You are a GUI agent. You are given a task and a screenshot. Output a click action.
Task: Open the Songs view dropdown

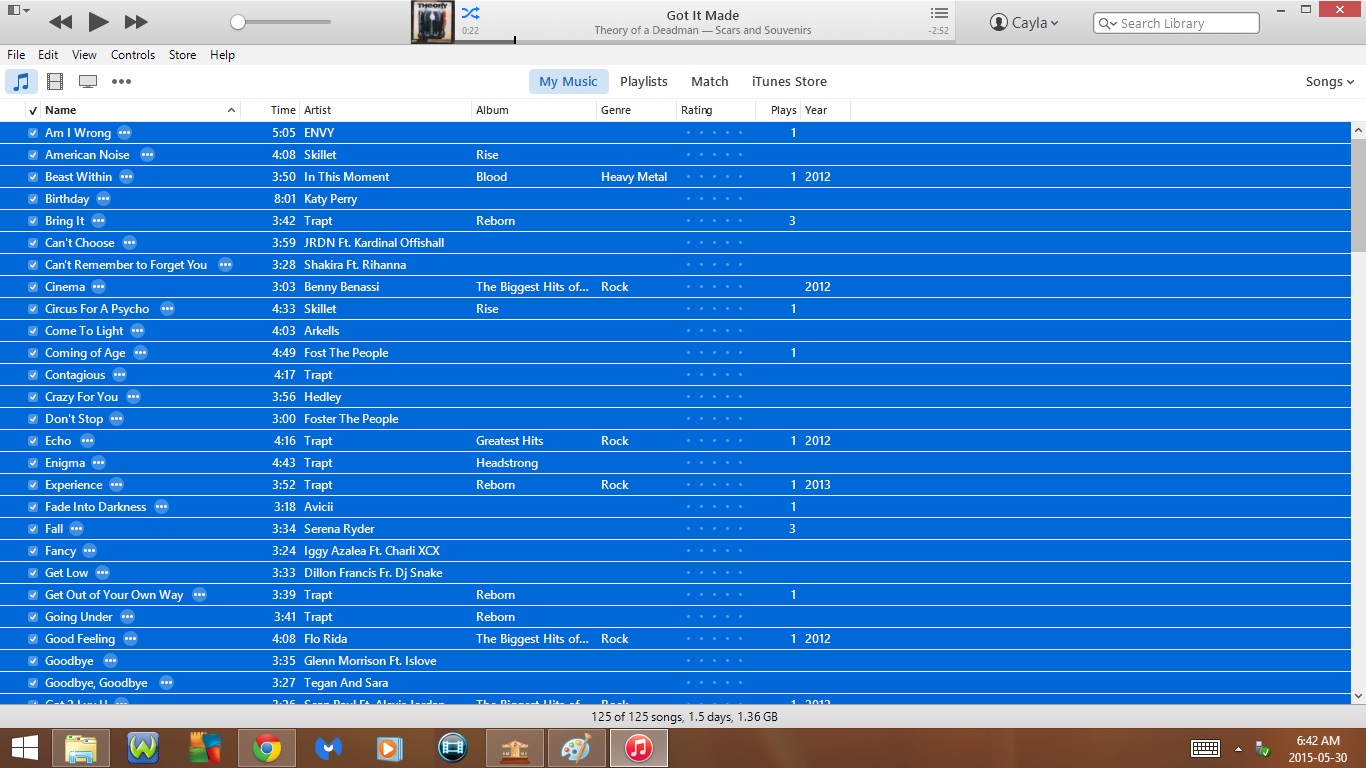point(1330,82)
